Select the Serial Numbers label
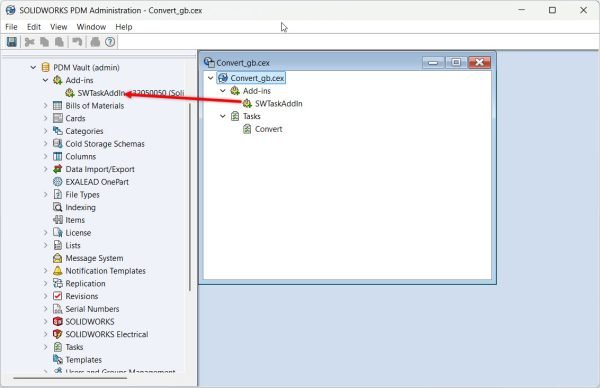The image size is (600, 388). (x=92, y=308)
